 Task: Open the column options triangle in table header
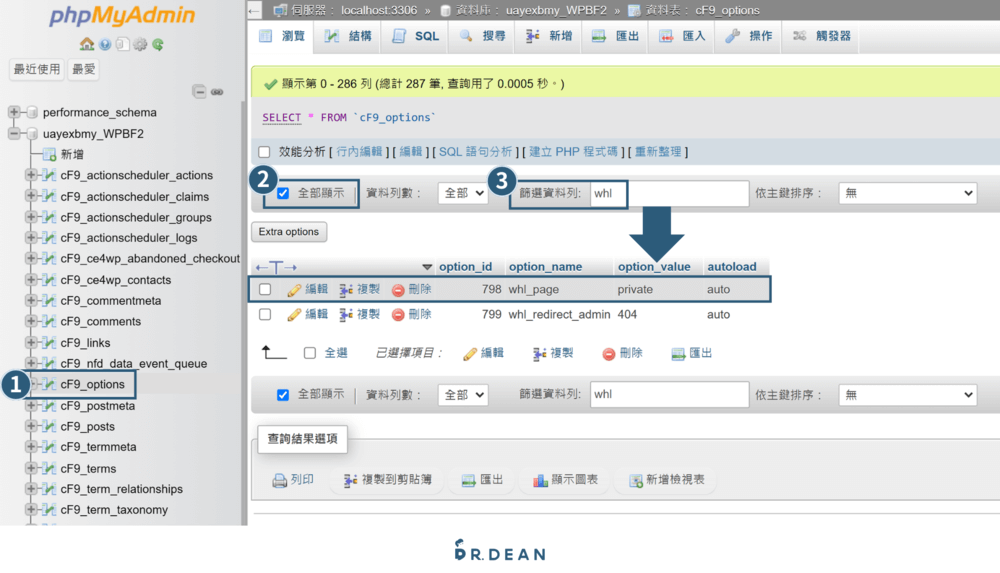click(x=427, y=267)
